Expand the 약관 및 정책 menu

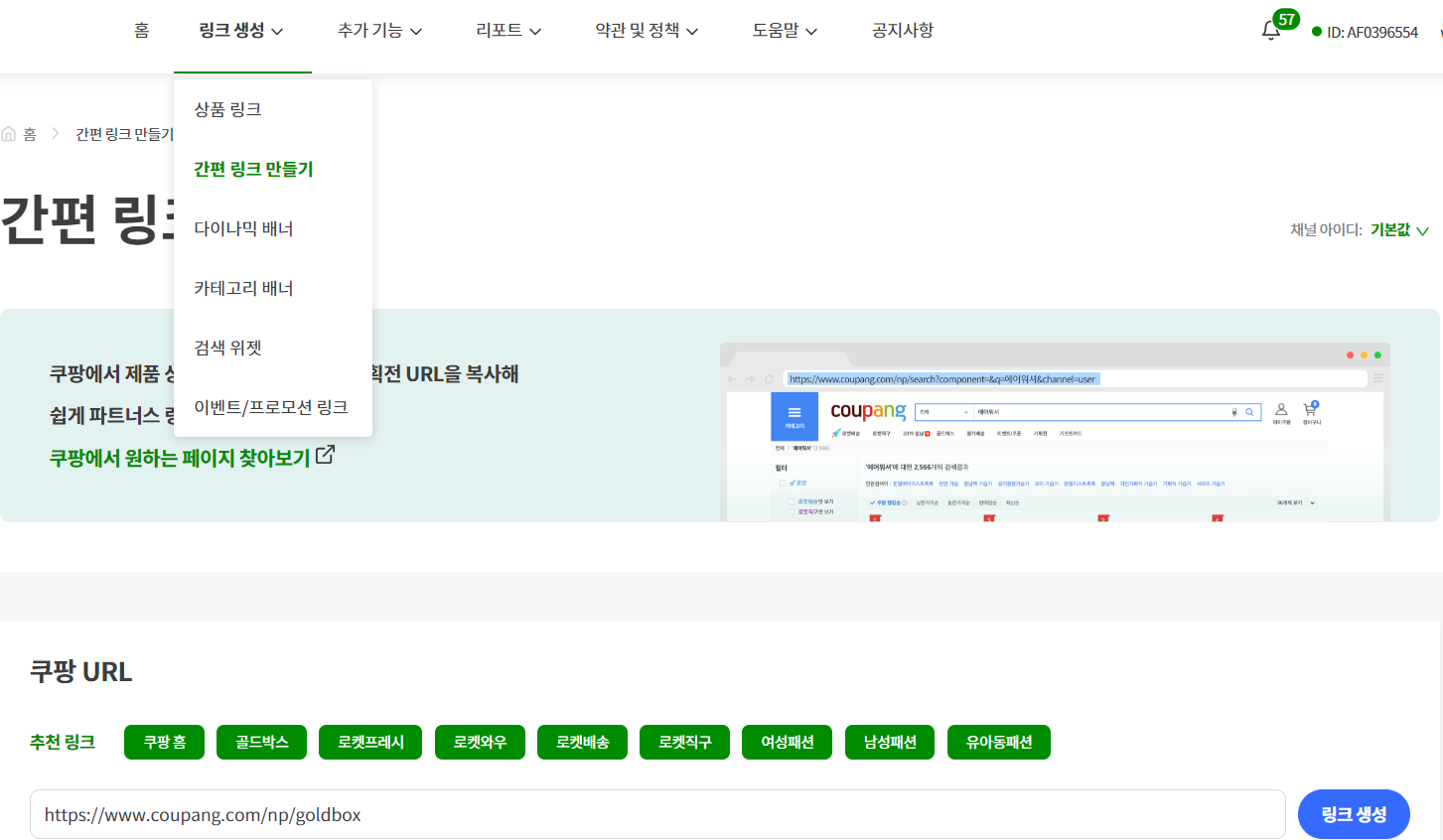(647, 31)
